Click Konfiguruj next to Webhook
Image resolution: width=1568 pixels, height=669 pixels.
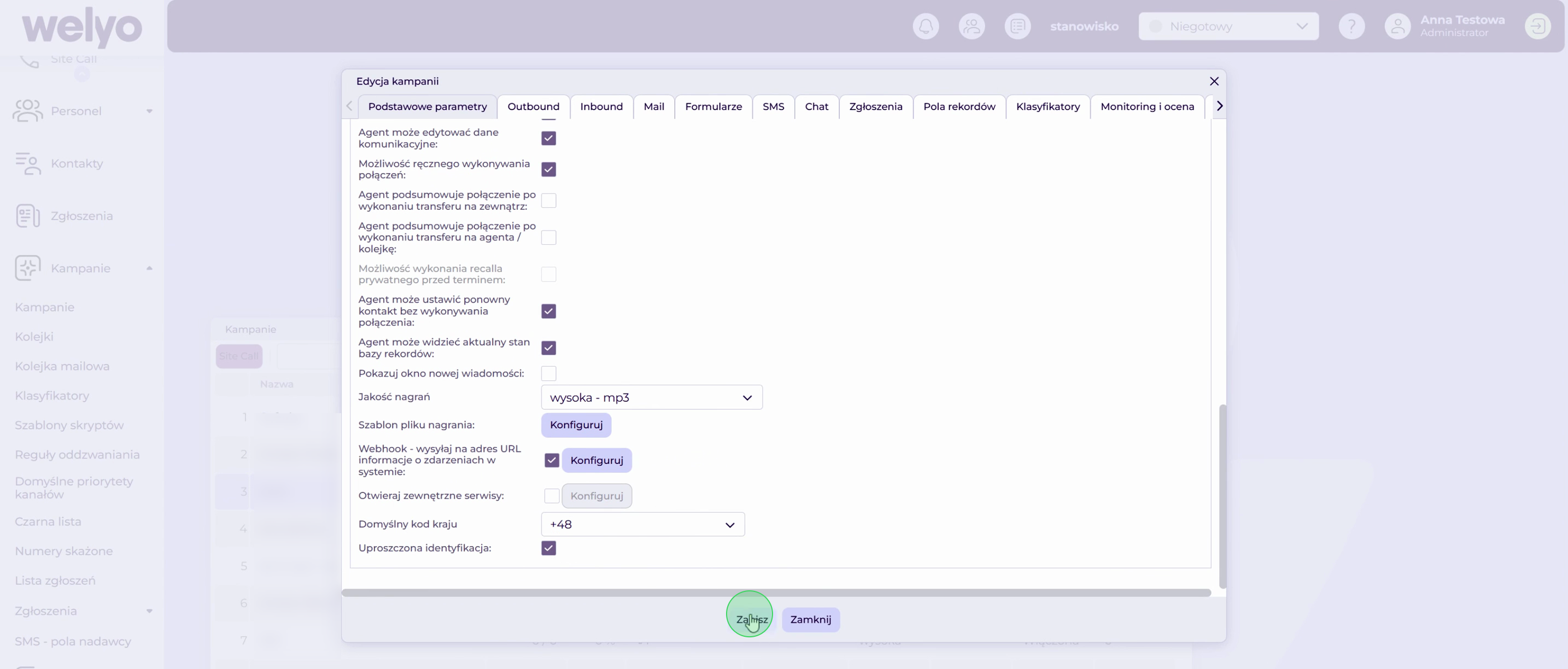point(596,460)
